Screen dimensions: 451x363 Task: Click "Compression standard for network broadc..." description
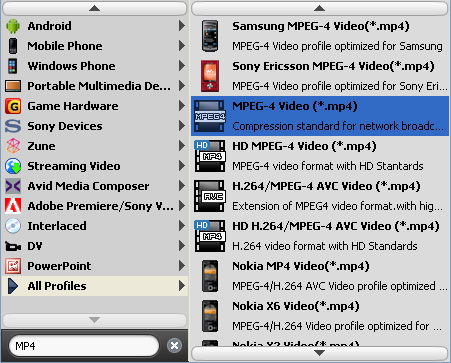coord(338,126)
